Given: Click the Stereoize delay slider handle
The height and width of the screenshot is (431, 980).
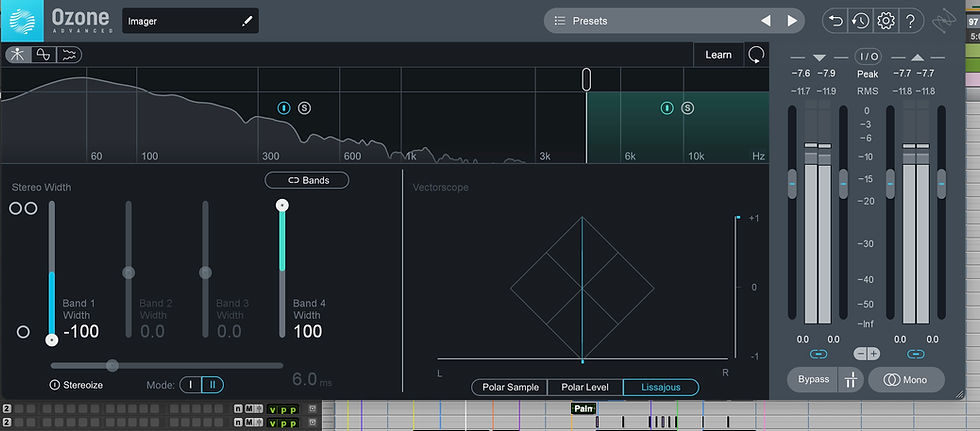Looking at the screenshot, I should pos(112,365).
